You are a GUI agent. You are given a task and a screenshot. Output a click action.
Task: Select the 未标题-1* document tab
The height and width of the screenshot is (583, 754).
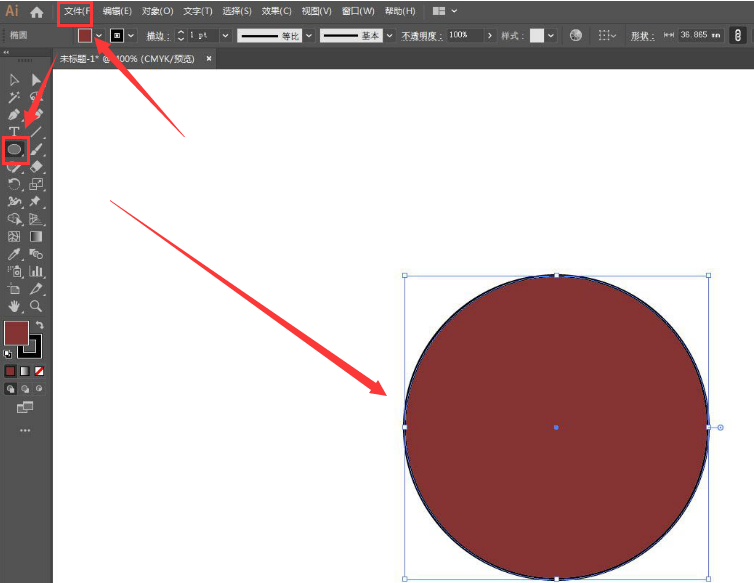[x=127, y=59]
